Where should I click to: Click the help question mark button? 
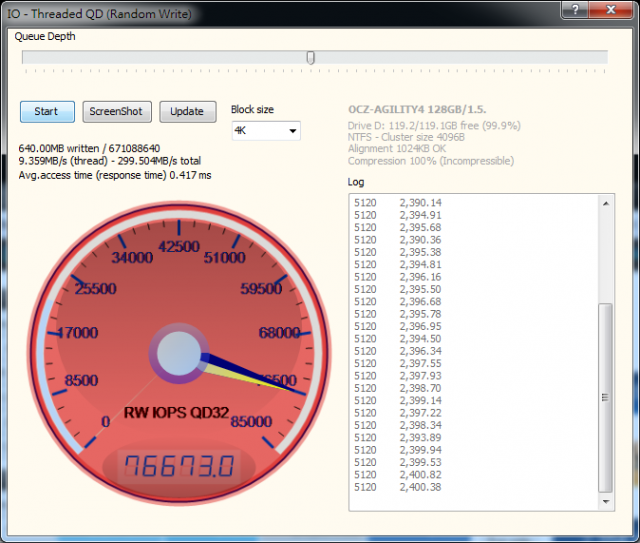coord(575,9)
